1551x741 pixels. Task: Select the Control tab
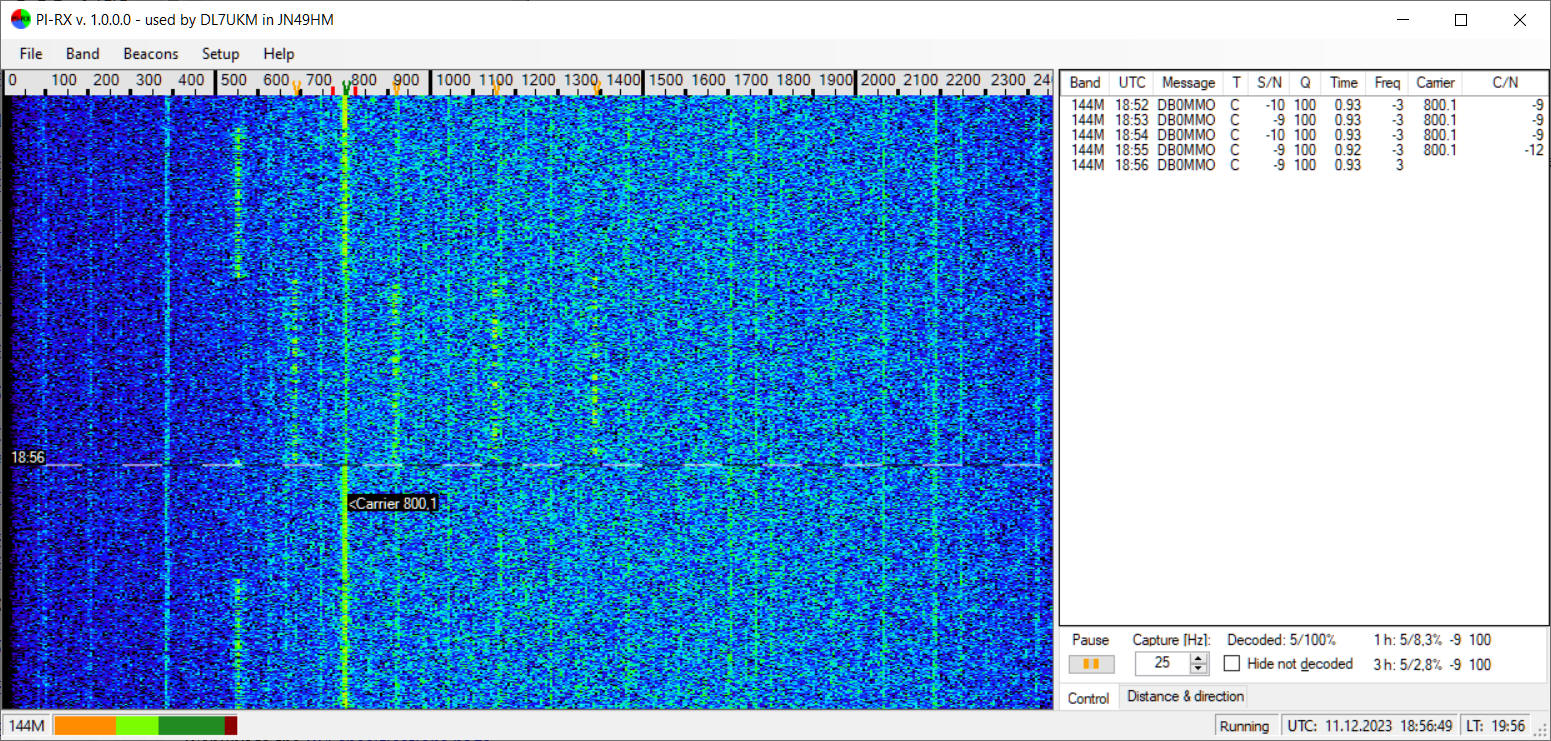[x=1089, y=698]
